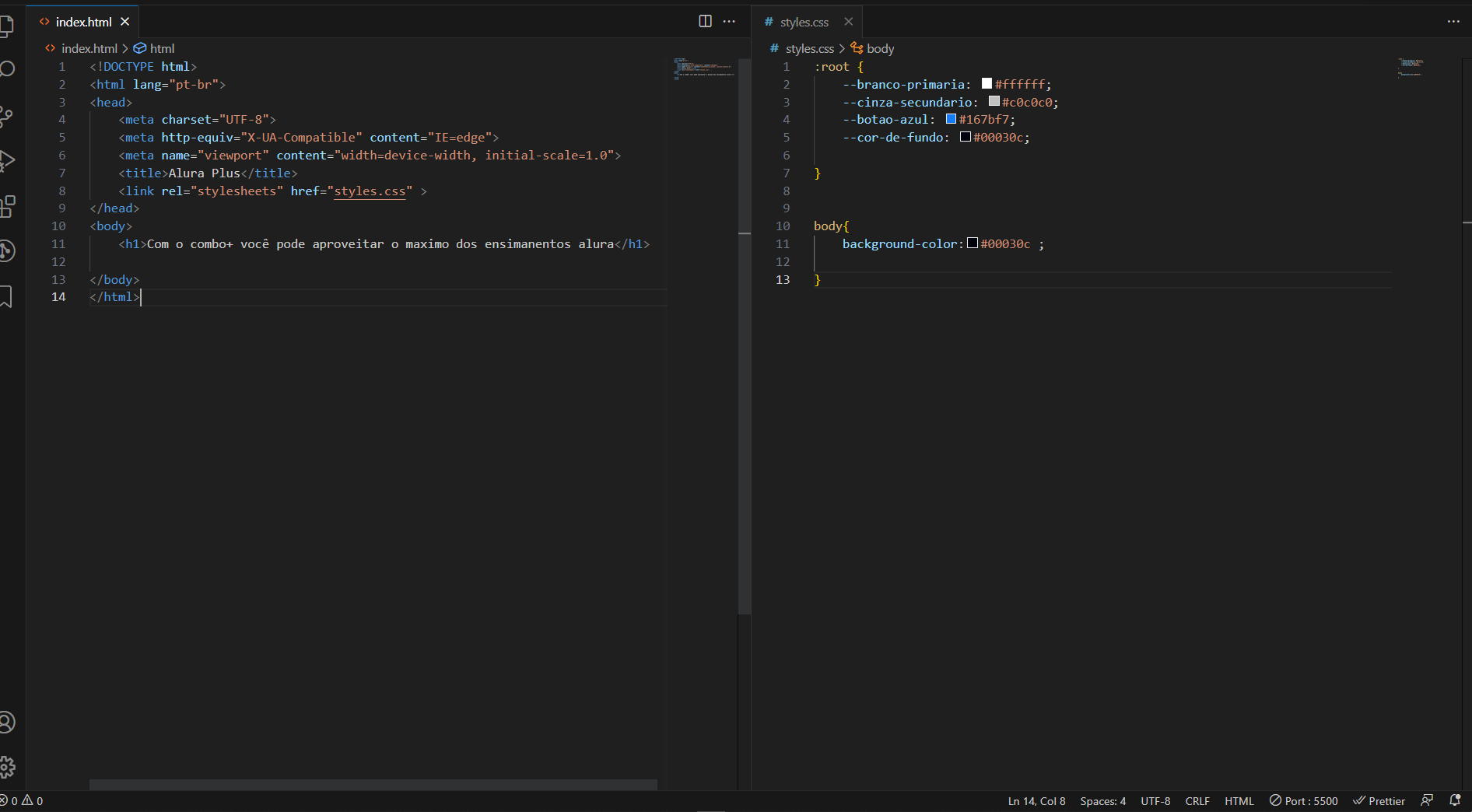Click the html symbol icon in index.html breadcrumb

[x=140, y=48]
